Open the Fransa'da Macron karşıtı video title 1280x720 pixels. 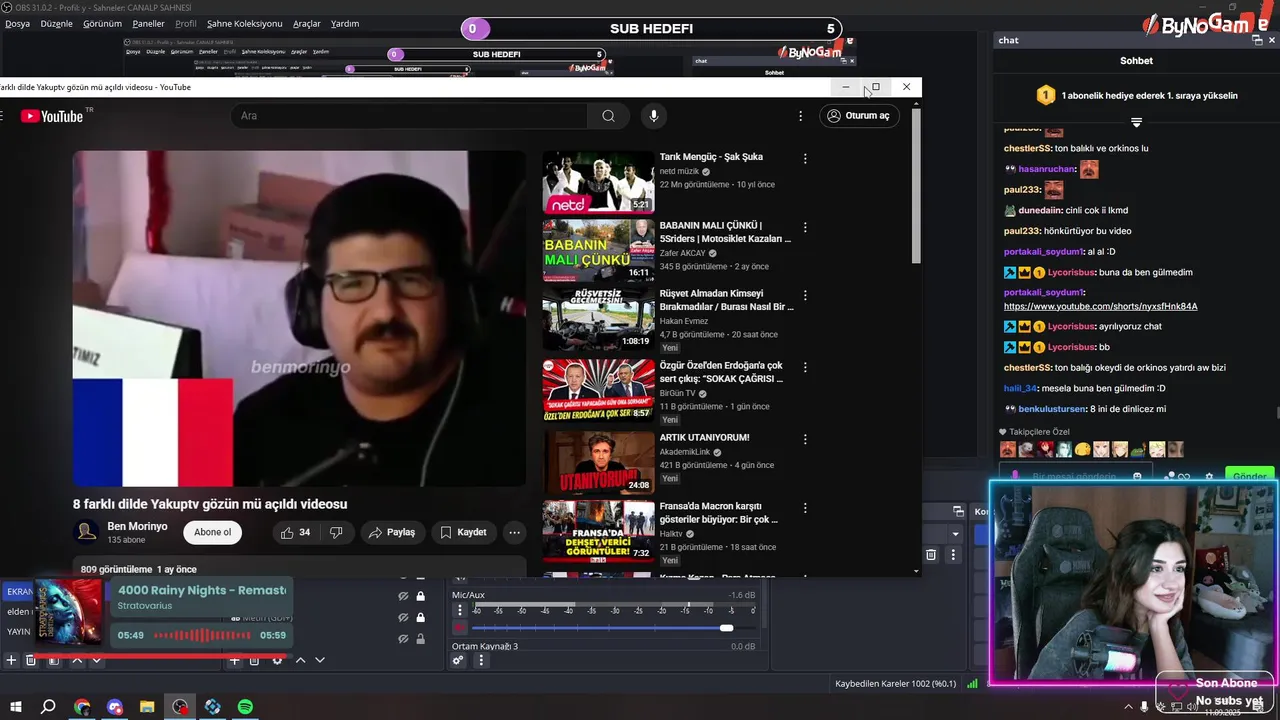click(719, 513)
